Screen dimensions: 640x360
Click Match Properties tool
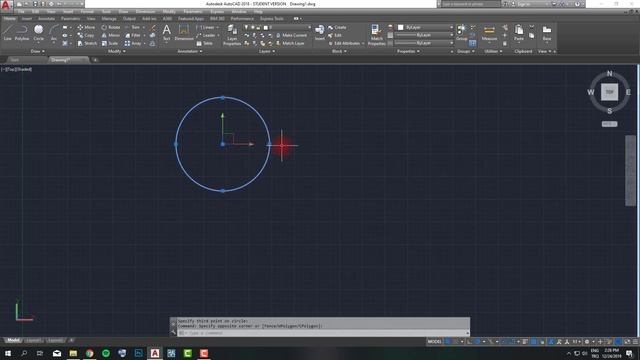[x=376, y=35]
